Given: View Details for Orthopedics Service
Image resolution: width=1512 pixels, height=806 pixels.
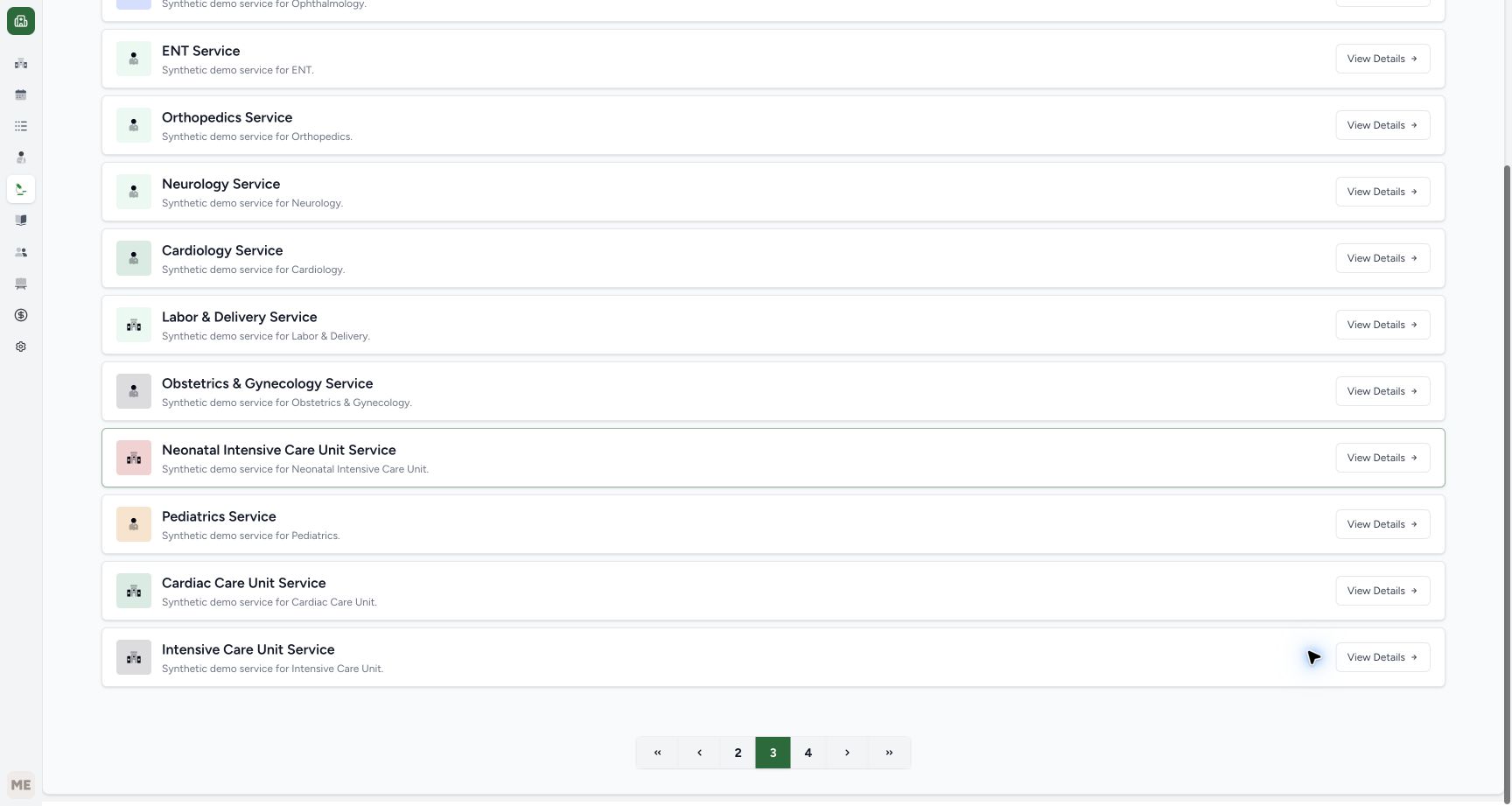Looking at the screenshot, I should [1382, 125].
